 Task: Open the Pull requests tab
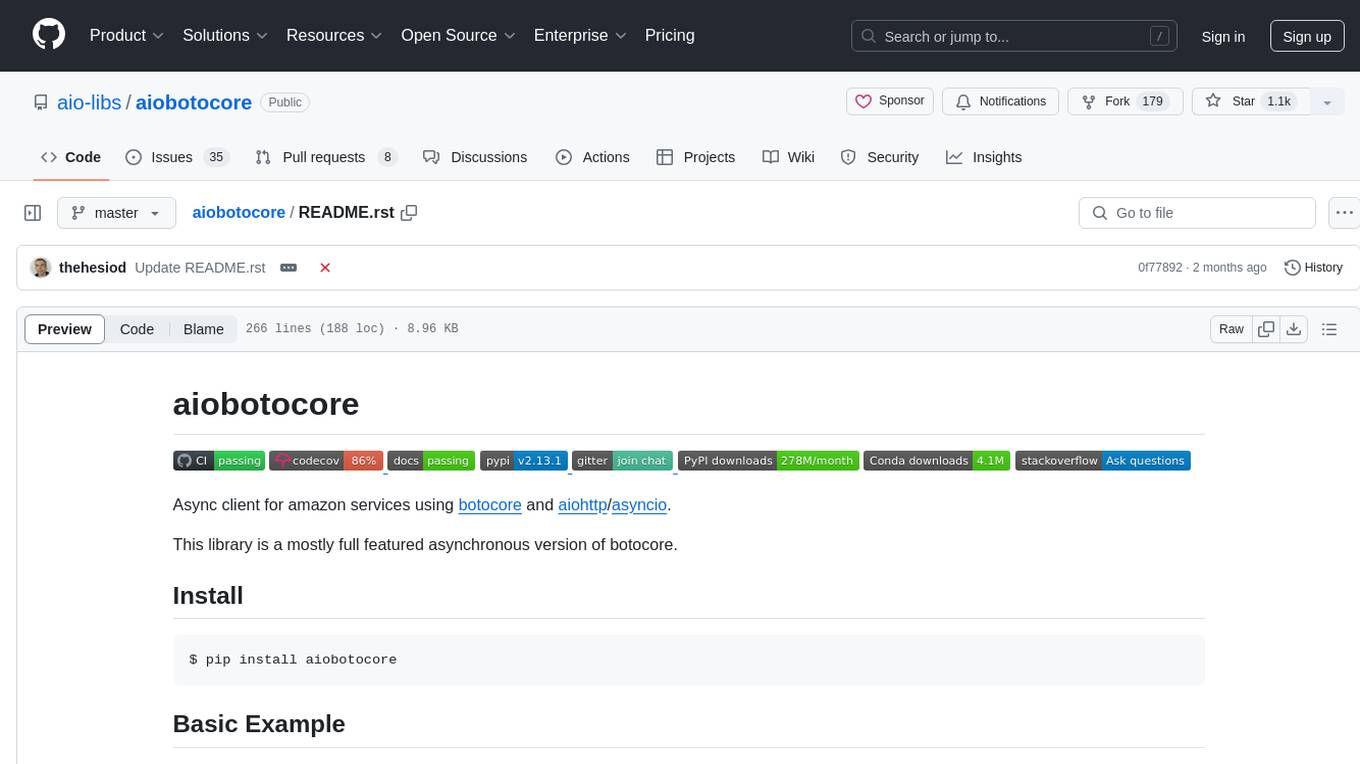[x=326, y=157]
